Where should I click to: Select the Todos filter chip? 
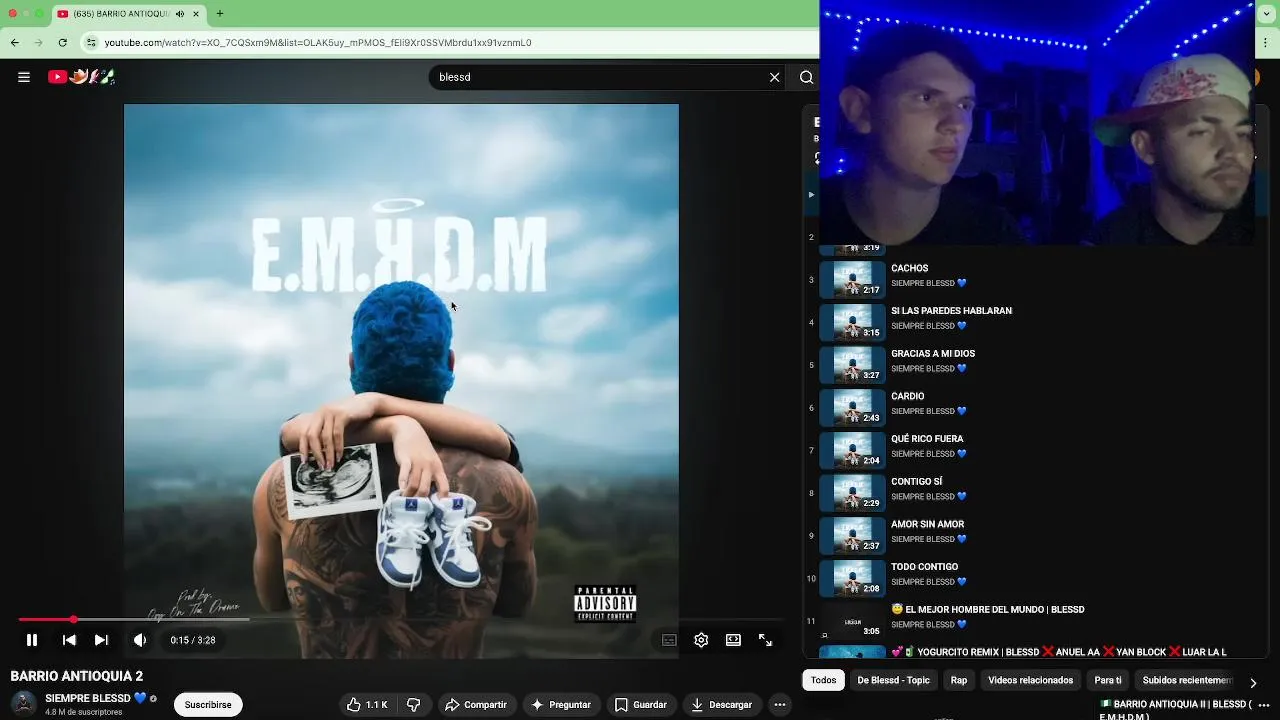pos(823,680)
